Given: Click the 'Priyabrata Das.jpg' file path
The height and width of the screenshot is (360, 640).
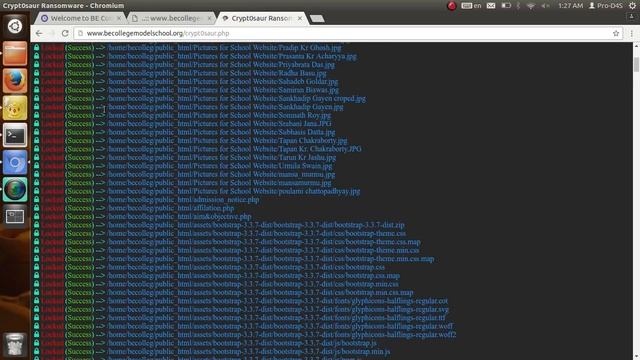Looking at the screenshot, I should (x=221, y=64).
